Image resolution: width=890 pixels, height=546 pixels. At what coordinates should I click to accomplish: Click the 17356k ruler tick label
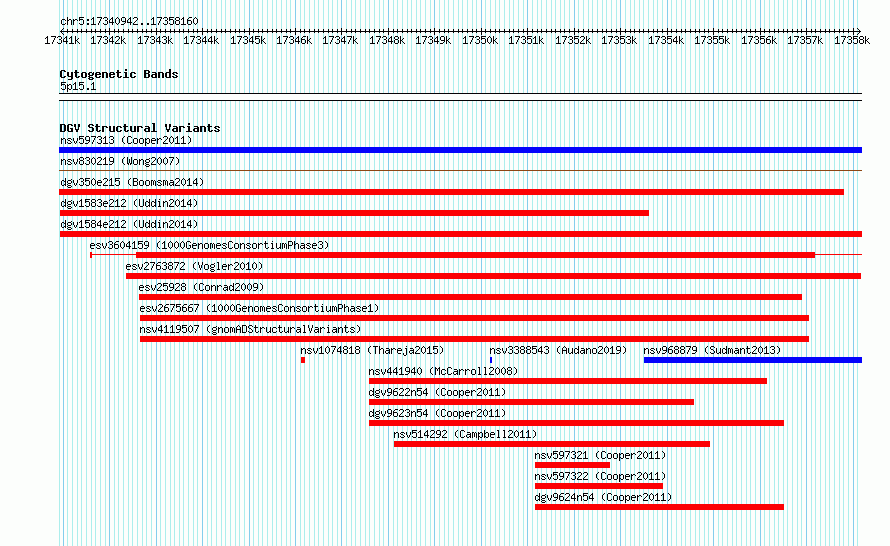pyautogui.click(x=759, y=40)
